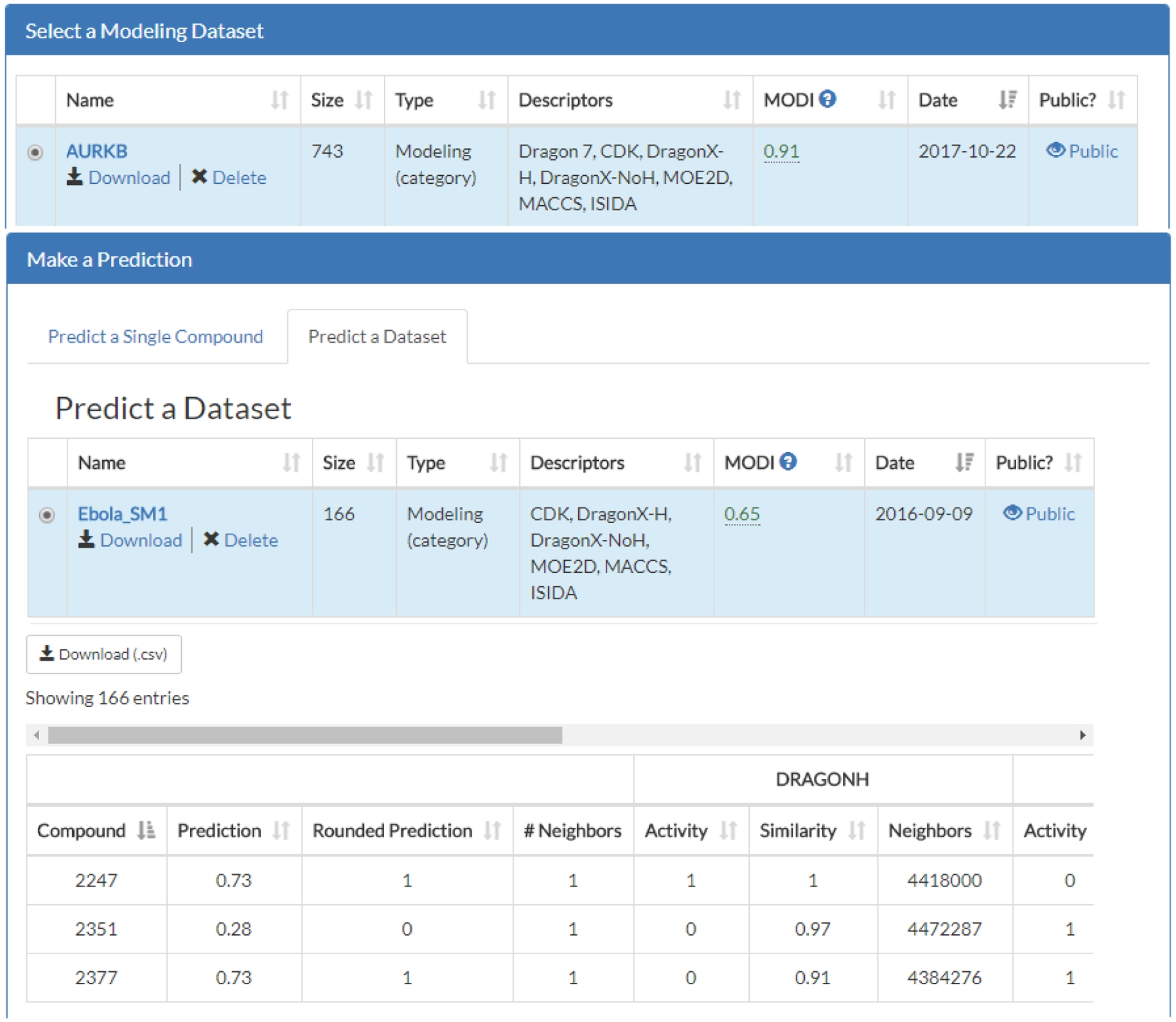Screen dimensions: 1176x1022
Task: Sort results by Prediction column icon
Action: (281, 831)
